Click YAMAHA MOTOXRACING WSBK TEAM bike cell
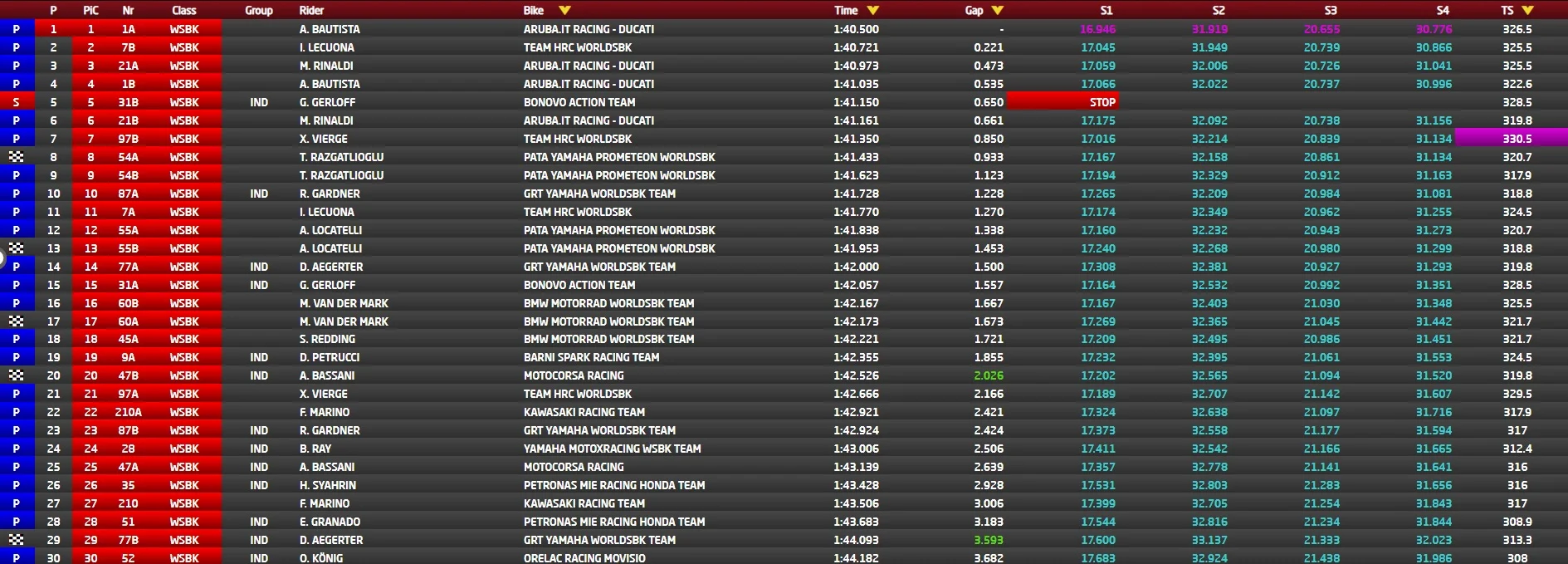The width and height of the screenshot is (1568, 564). click(612, 449)
